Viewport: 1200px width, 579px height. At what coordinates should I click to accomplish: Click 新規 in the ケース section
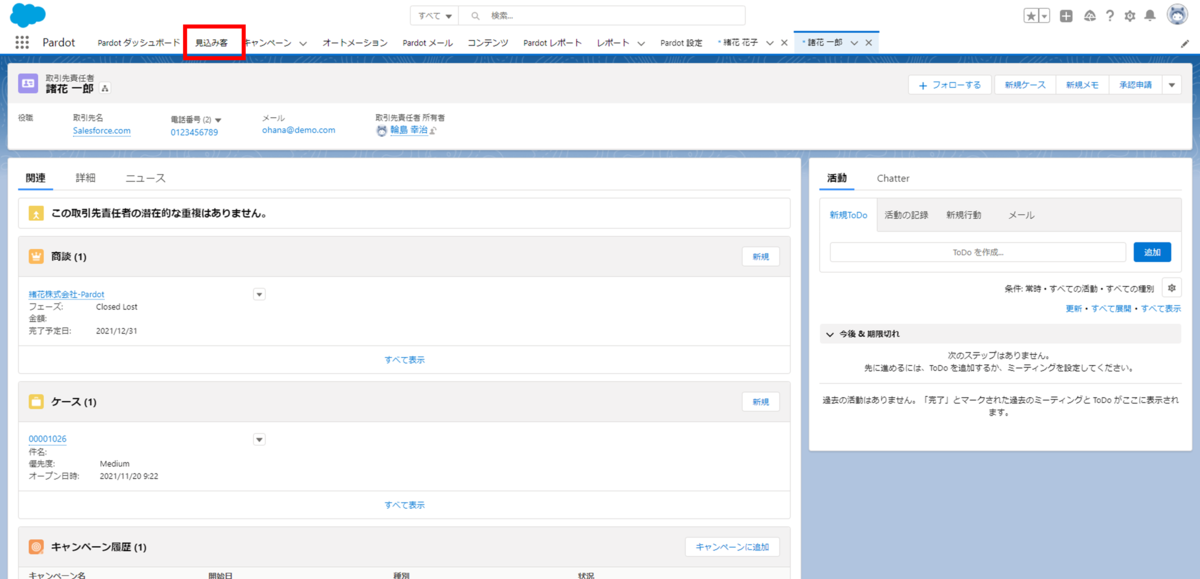tap(761, 402)
